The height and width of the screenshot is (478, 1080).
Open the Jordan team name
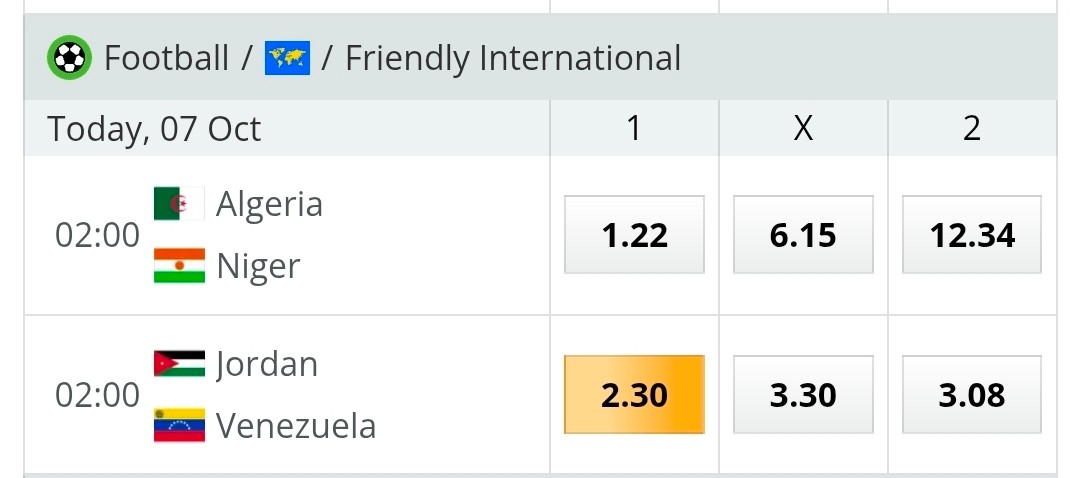267,364
